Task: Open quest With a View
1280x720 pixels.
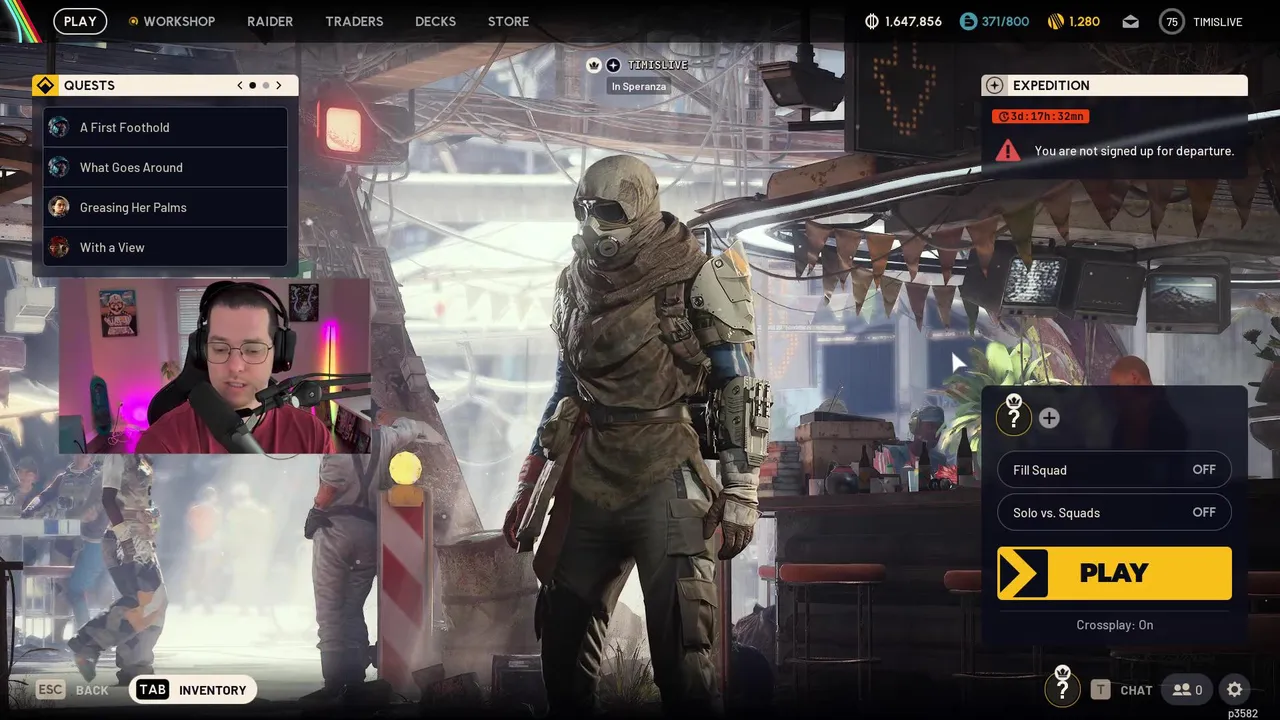Action: pos(165,247)
